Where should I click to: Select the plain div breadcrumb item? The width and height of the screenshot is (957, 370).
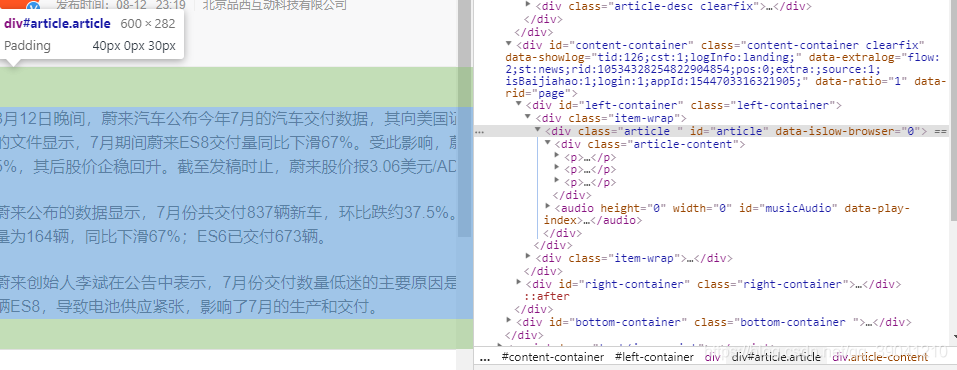tap(712, 357)
